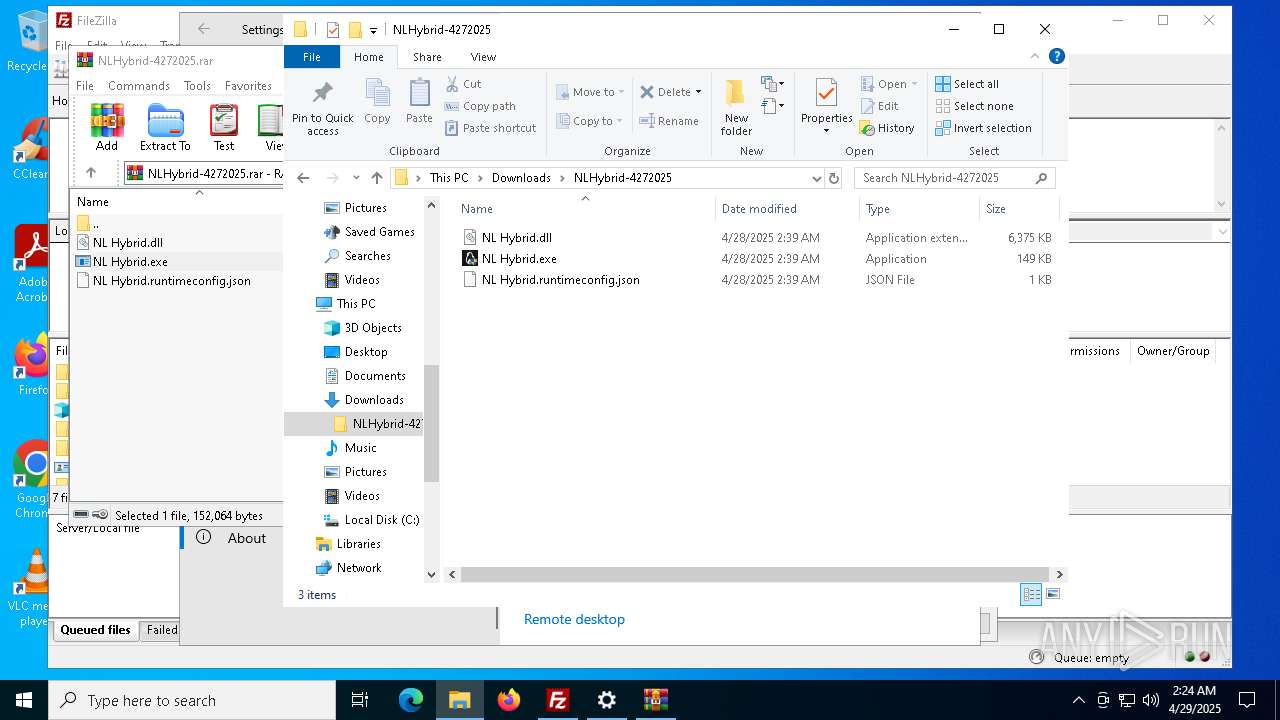The width and height of the screenshot is (1280, 720).
Task: Click the Test button in WinRAR
Action: [x=224, y=128]
